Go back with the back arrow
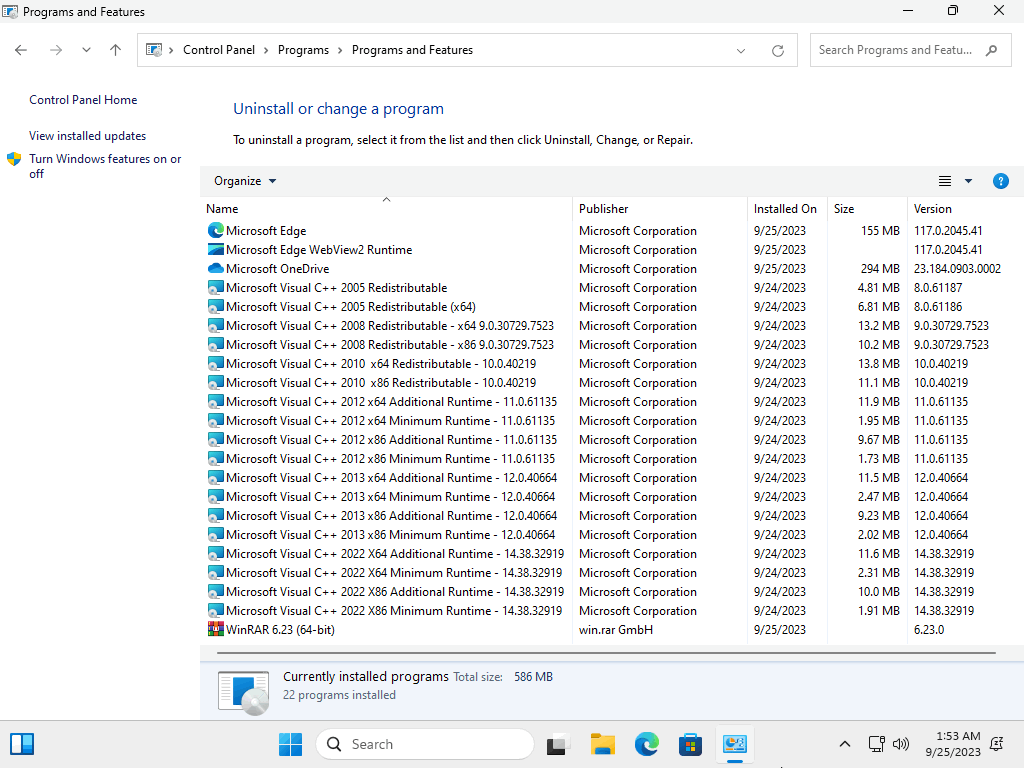 [x=21, y=50]
